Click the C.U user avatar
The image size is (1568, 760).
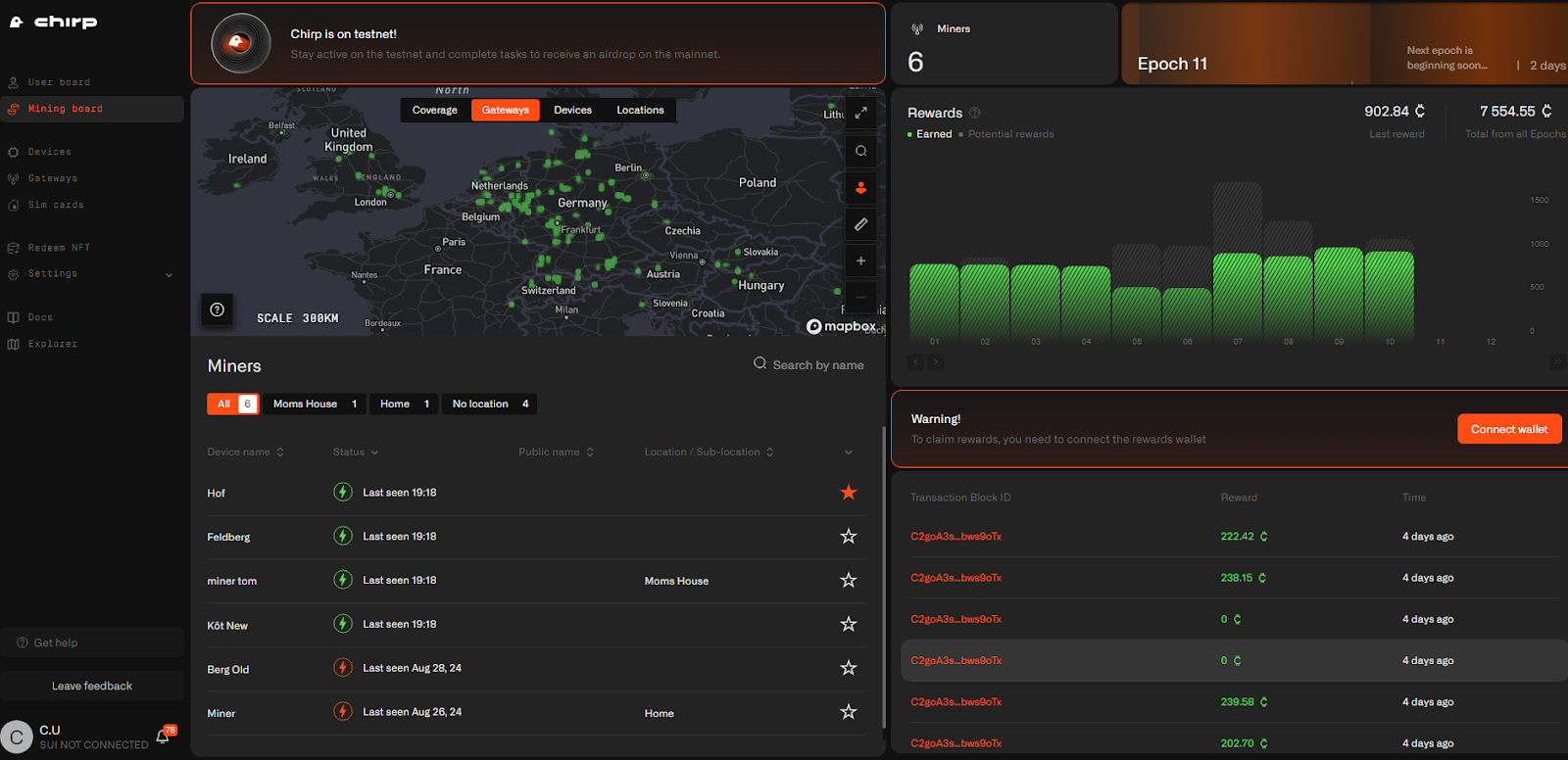(x=17, y=736)
